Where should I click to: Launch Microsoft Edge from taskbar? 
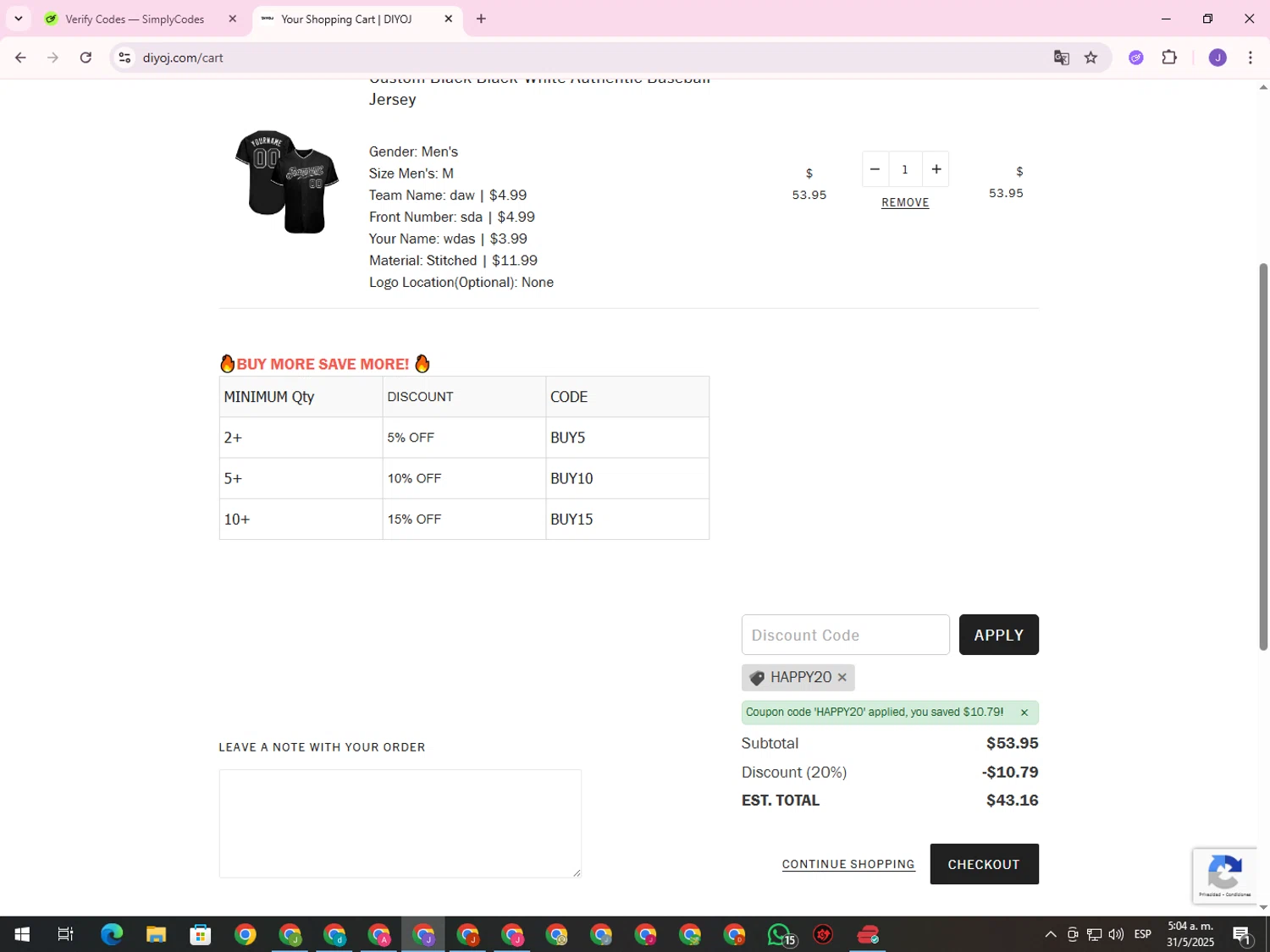coord(112,934)
